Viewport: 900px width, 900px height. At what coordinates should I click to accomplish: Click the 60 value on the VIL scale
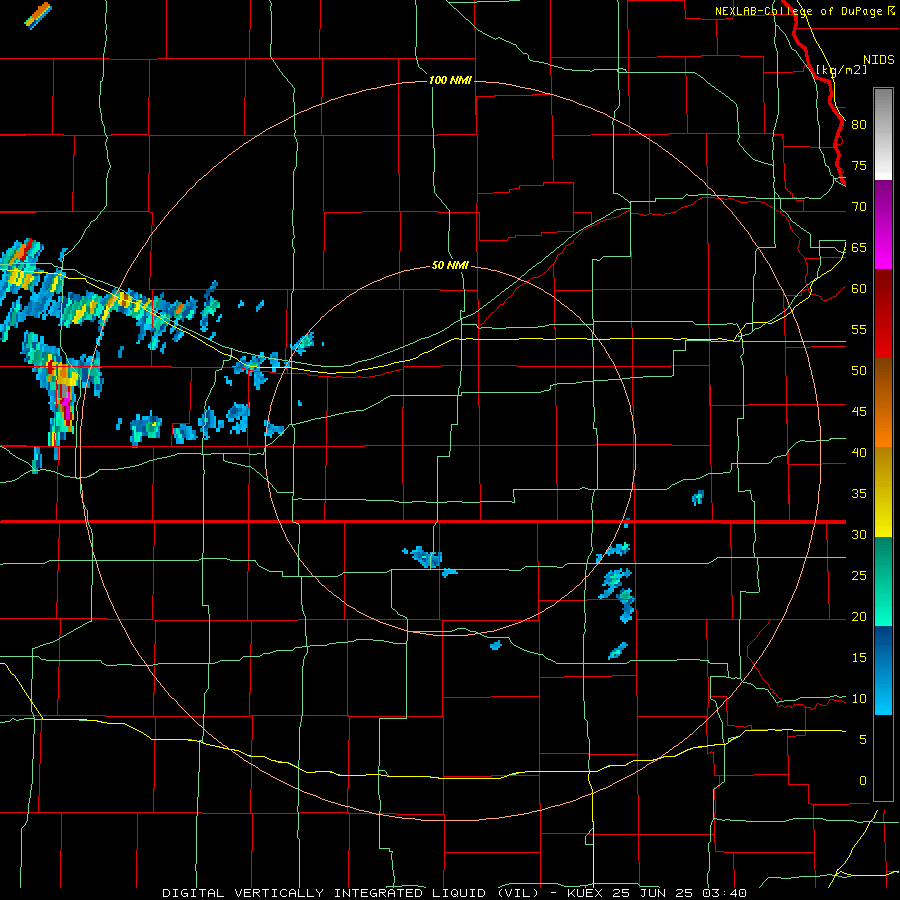coord(859,289)
